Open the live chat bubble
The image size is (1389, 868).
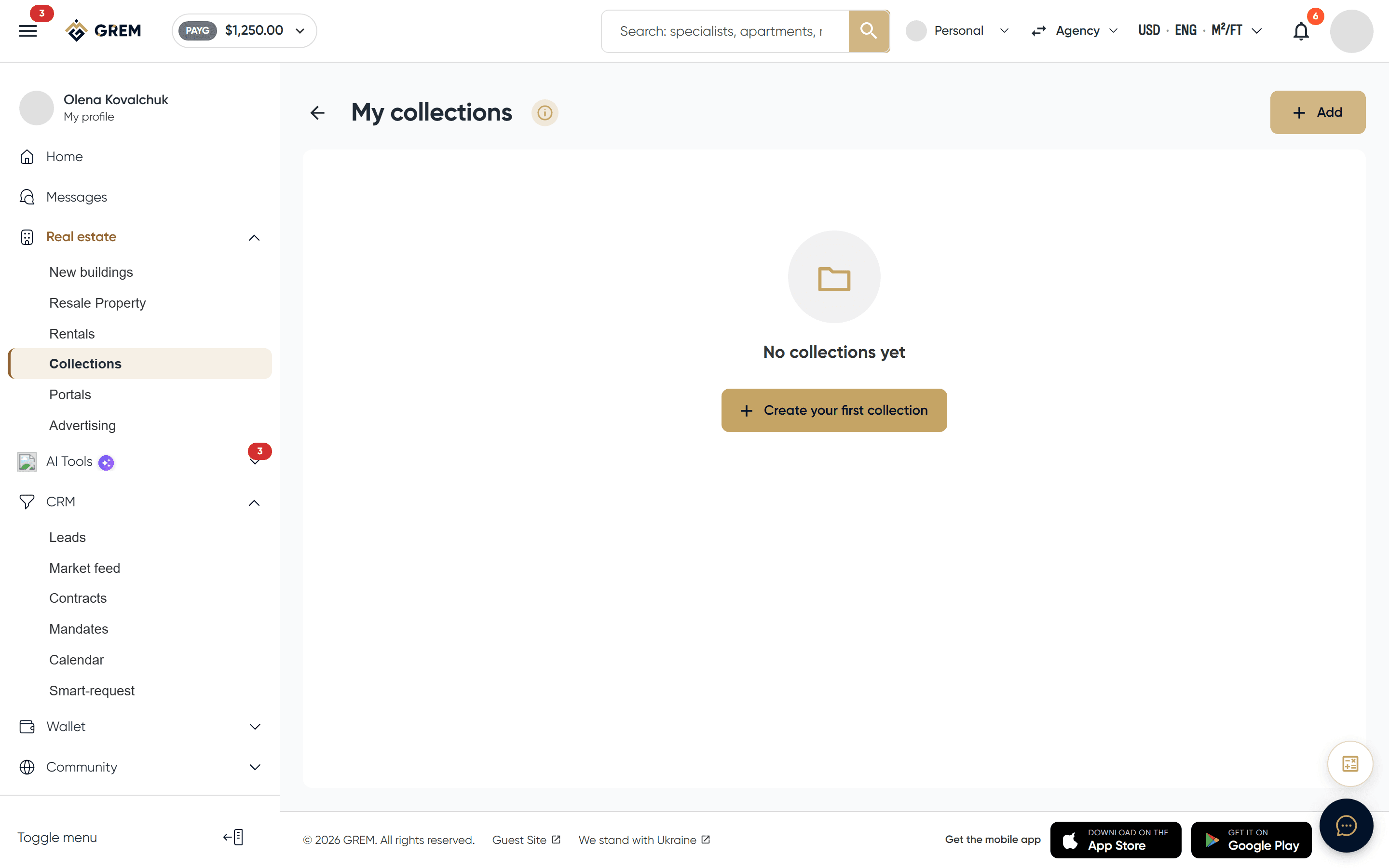coord(1346,826)
